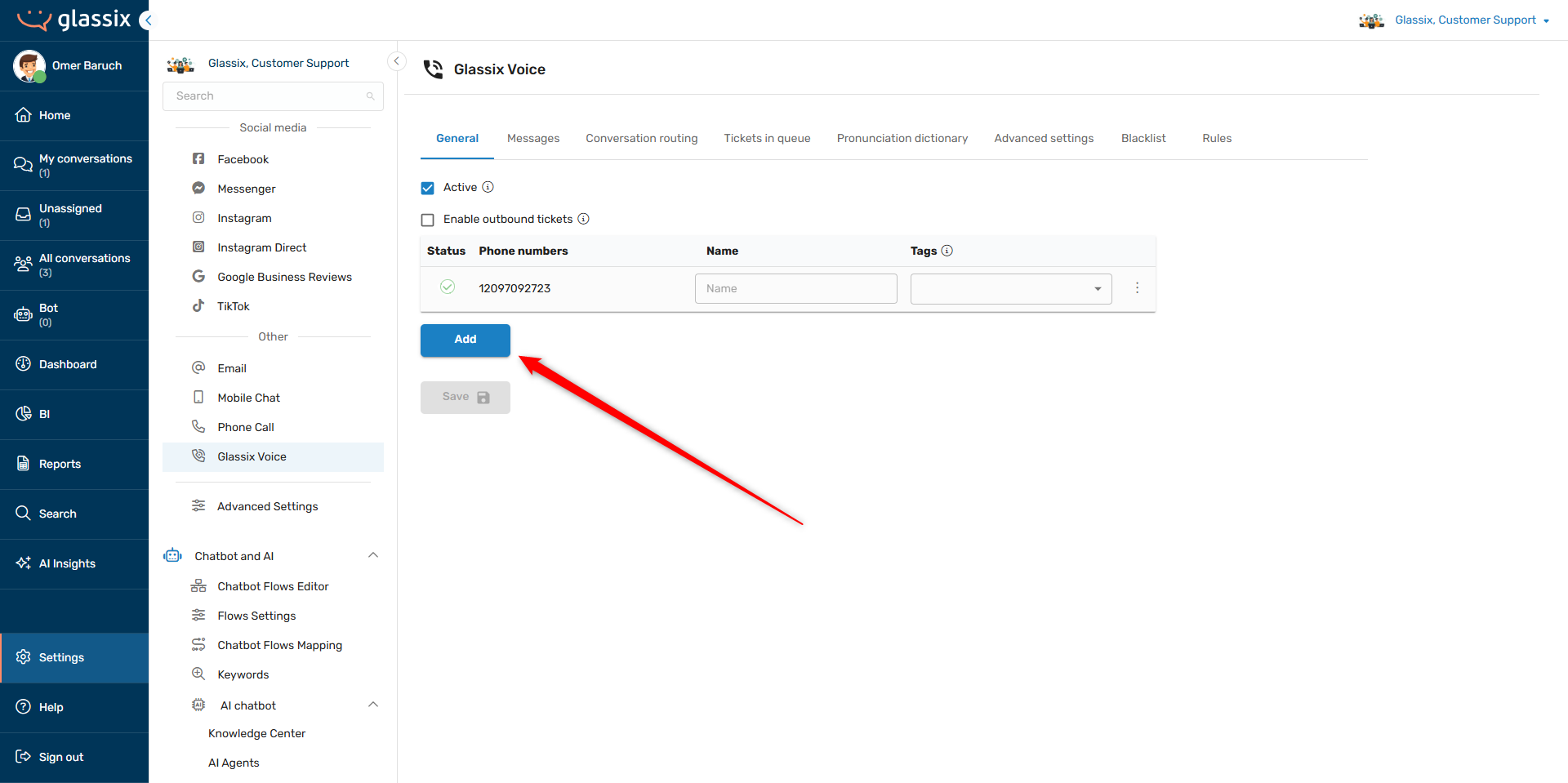Open the Bot conversations section

click(74, 314)
